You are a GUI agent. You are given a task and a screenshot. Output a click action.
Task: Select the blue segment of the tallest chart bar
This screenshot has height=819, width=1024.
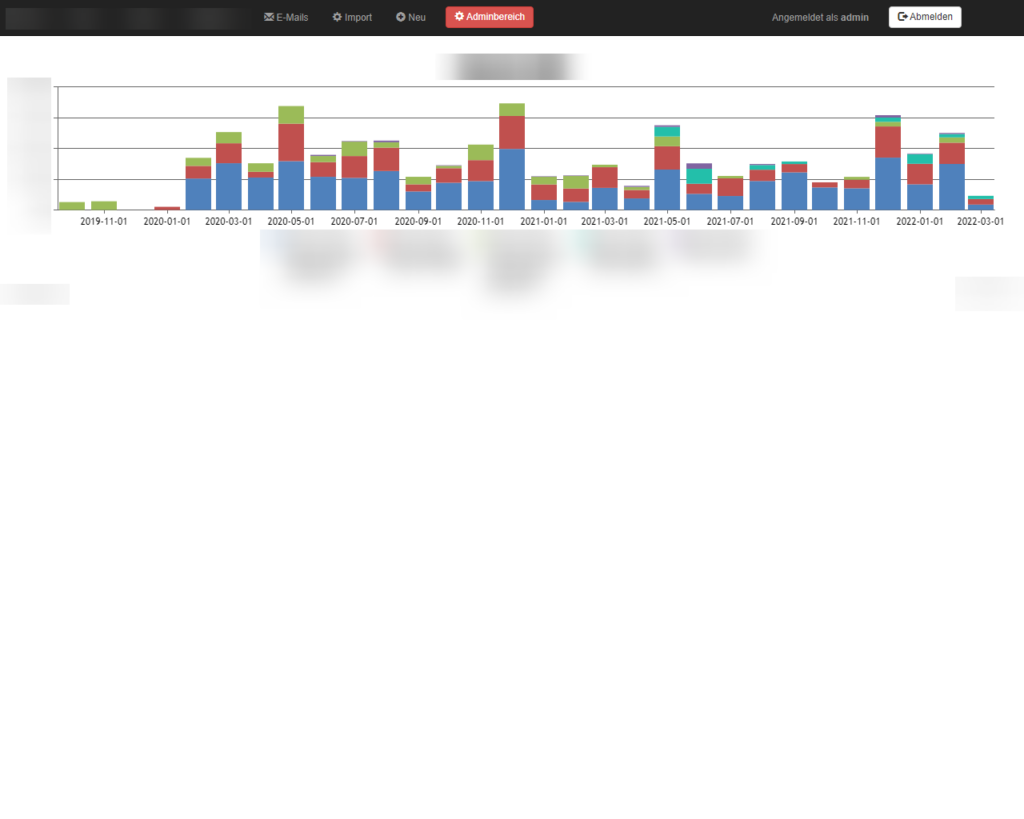(512, 179)
